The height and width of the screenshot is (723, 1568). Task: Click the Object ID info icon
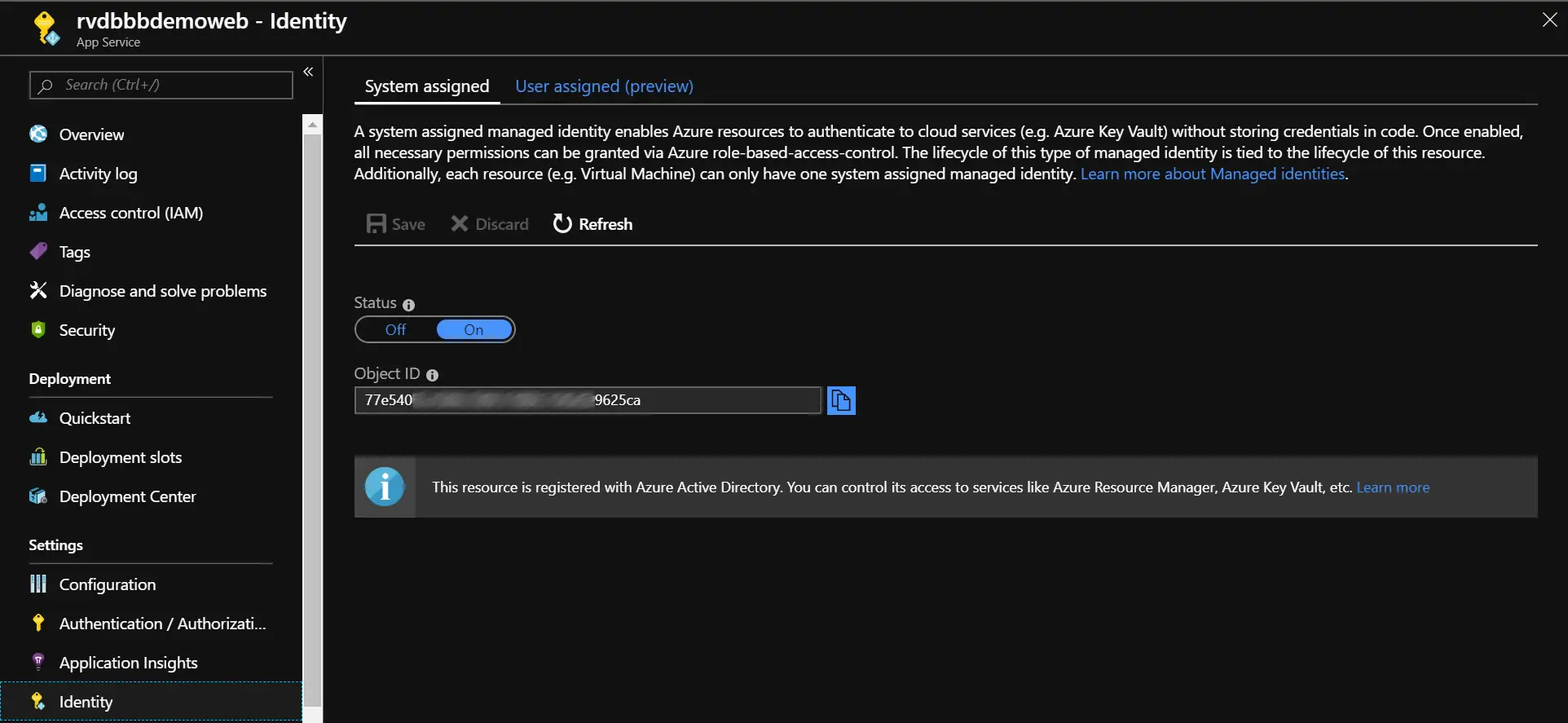432,375
